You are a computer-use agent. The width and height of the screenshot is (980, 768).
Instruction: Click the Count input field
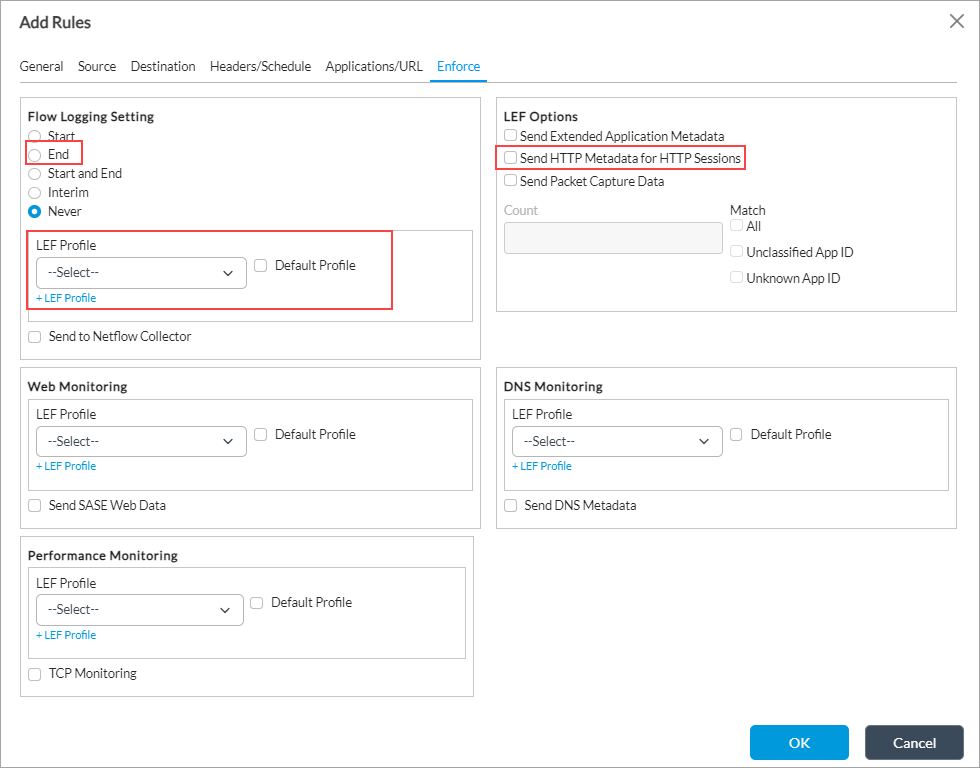coord(613,238)
